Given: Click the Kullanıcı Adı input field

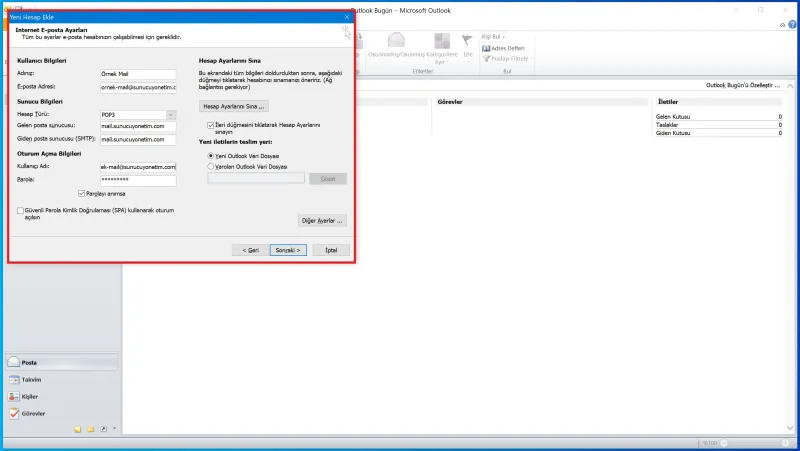Looking at the screenshot, I should (138, 167).
